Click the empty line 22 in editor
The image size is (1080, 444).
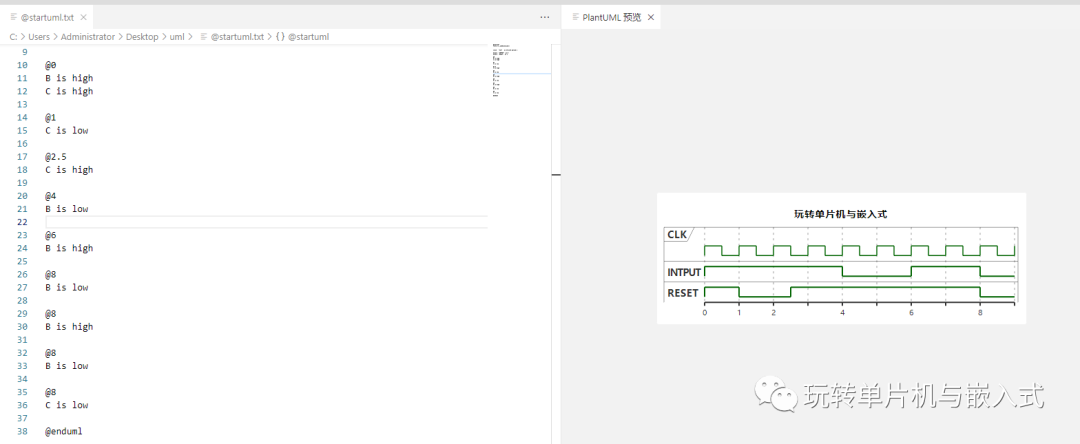(x=267, y=222)
